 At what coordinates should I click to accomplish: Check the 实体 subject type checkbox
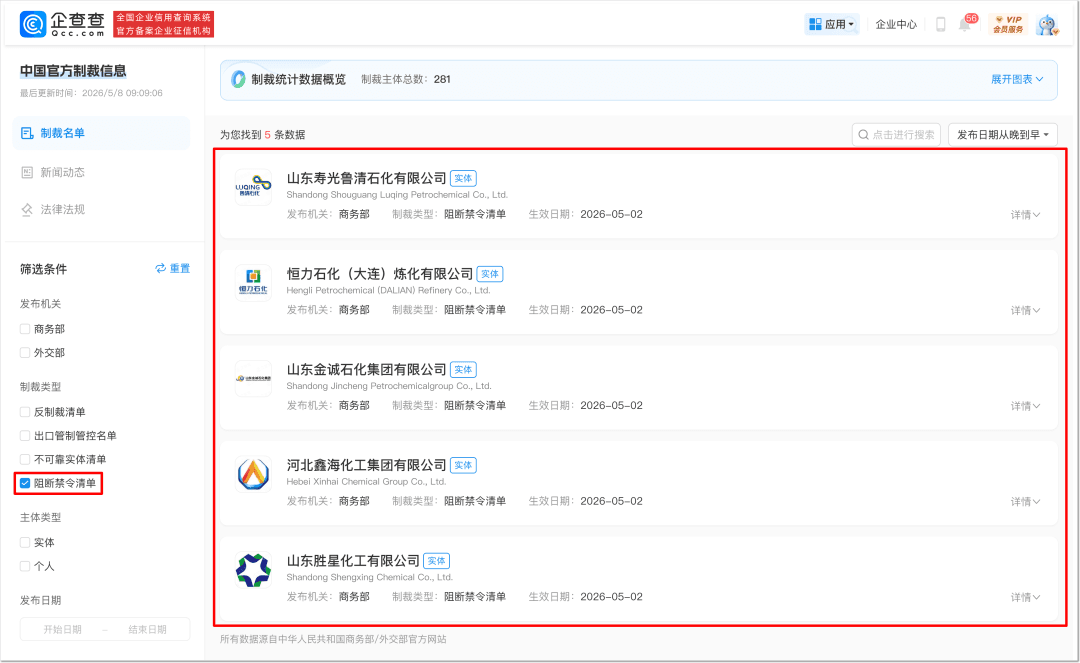[25, 543]
